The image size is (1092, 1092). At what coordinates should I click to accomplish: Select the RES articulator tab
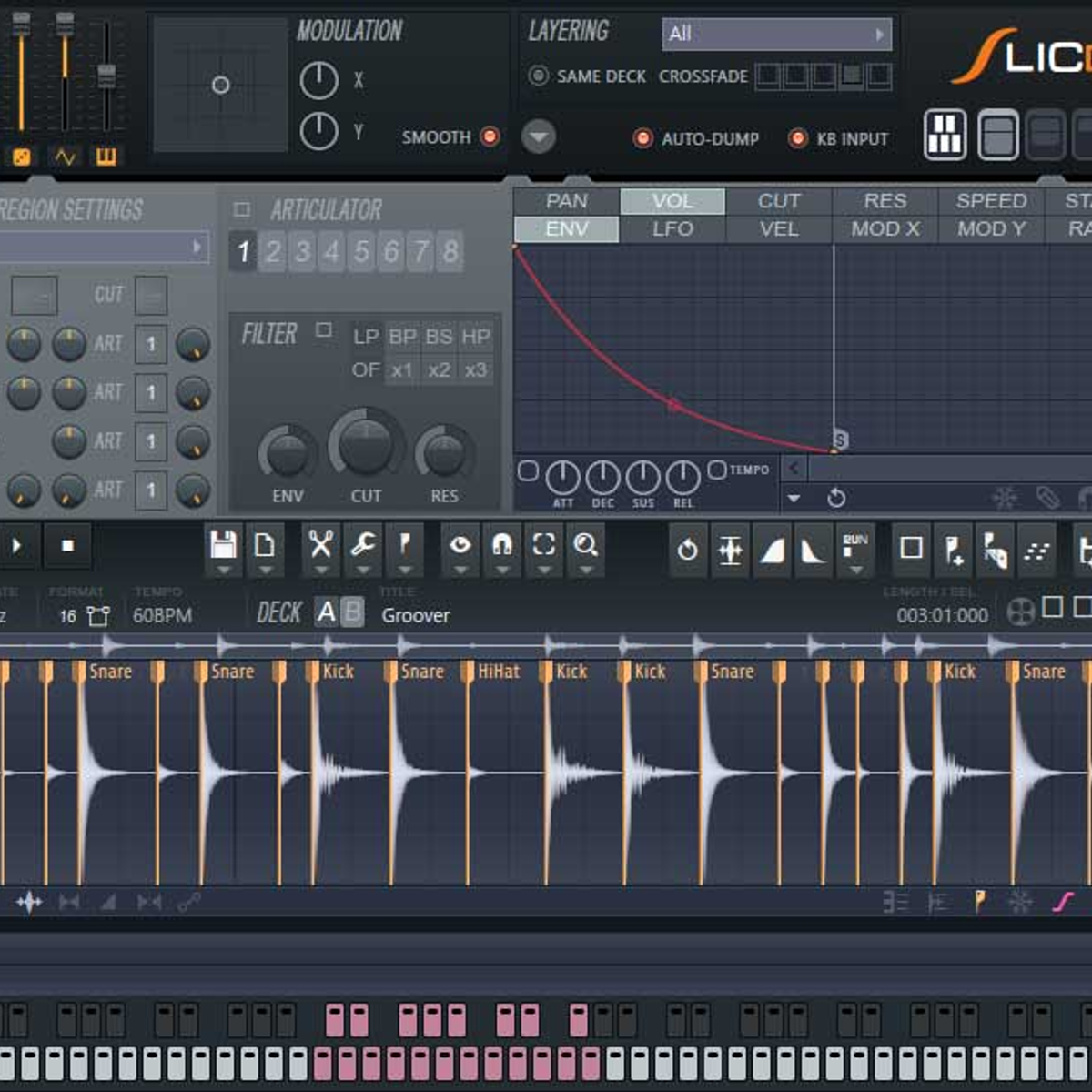885,201
